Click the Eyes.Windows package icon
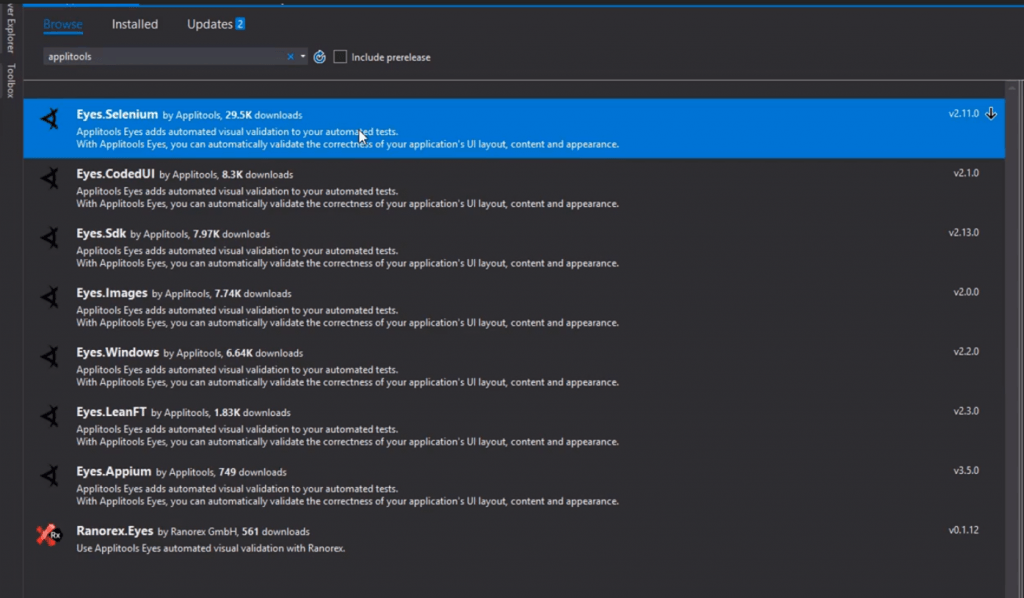 coord(50,357)
